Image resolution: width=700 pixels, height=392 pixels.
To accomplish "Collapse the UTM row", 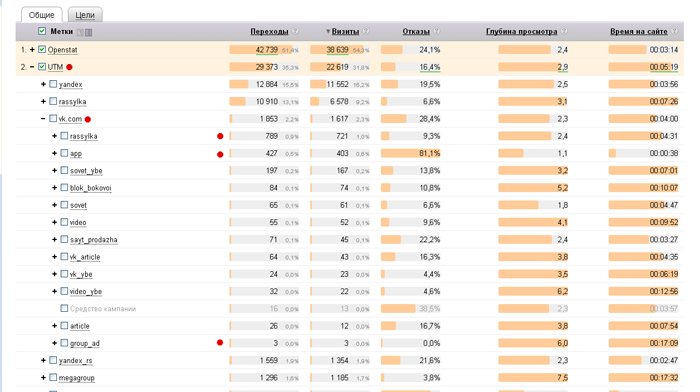I will 32,67.
